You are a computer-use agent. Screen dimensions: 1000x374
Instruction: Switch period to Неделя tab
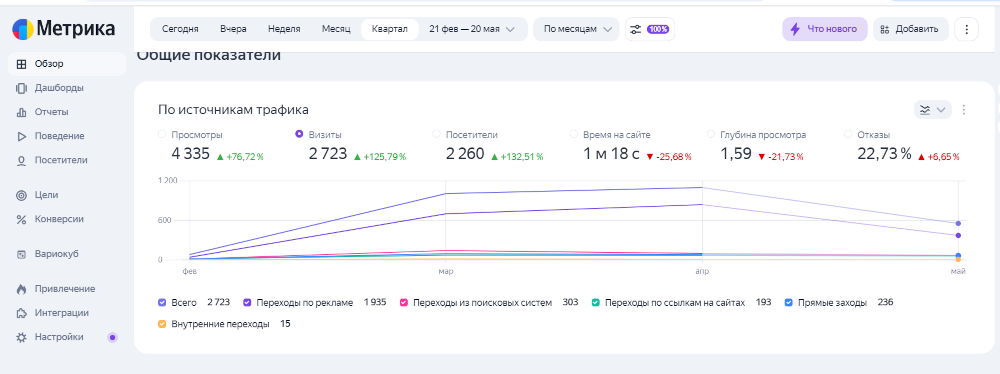[284, 29]
